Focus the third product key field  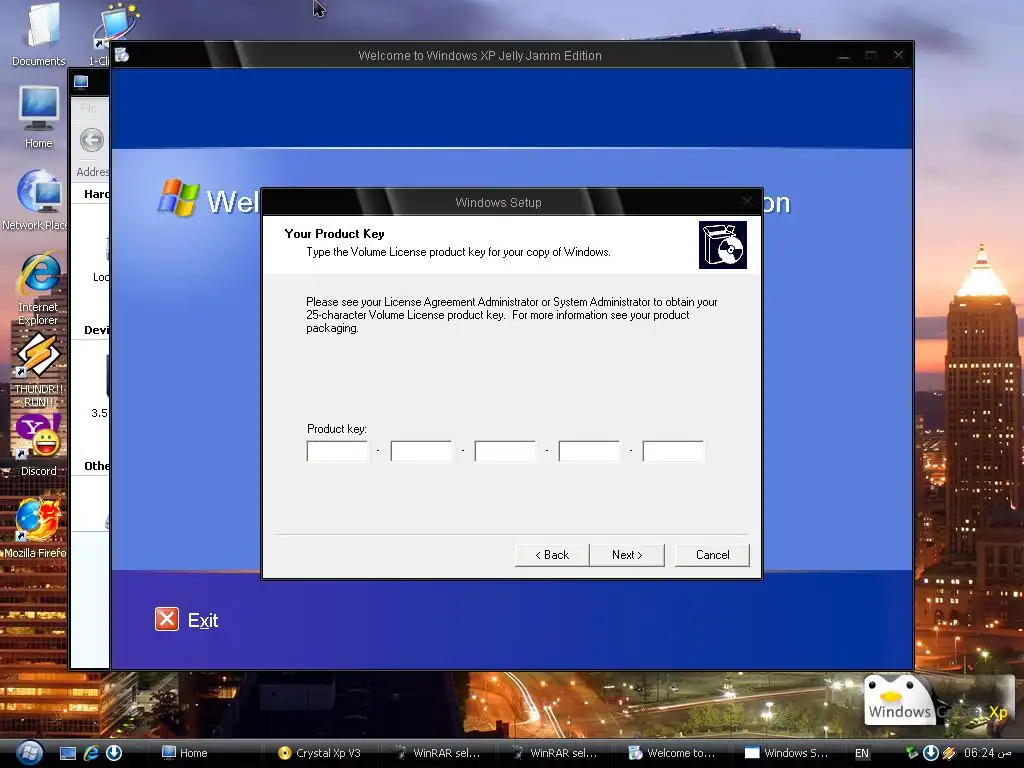tap(505, 451)
